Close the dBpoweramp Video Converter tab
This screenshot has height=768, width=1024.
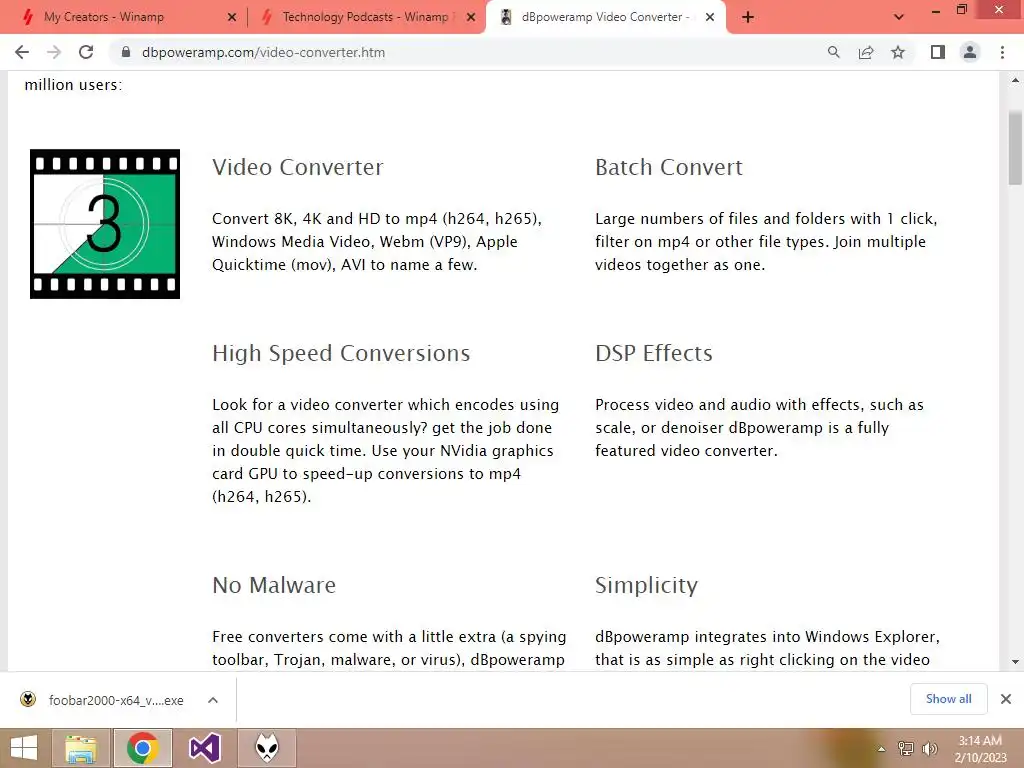pos(710,17)
